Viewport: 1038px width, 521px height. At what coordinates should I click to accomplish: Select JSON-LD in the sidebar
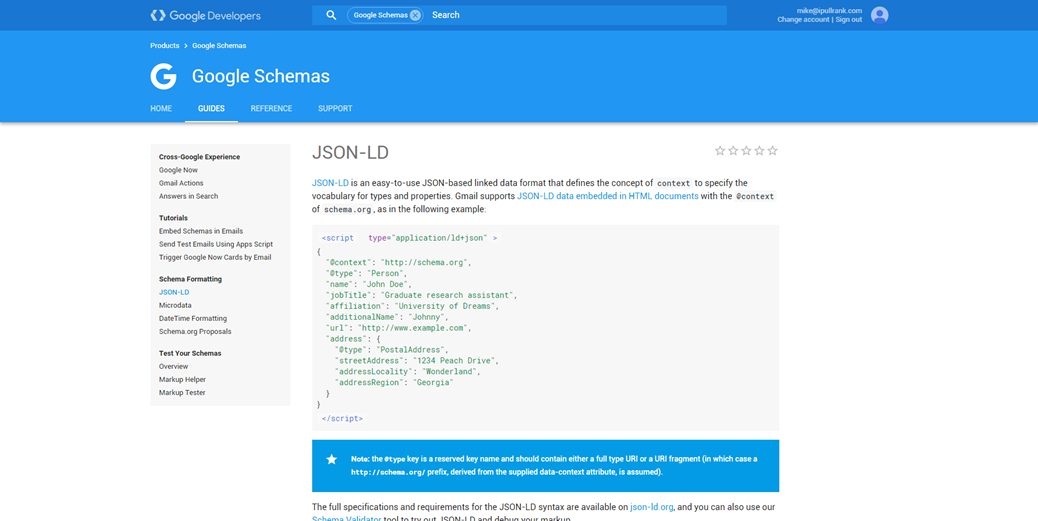(174, 293)
